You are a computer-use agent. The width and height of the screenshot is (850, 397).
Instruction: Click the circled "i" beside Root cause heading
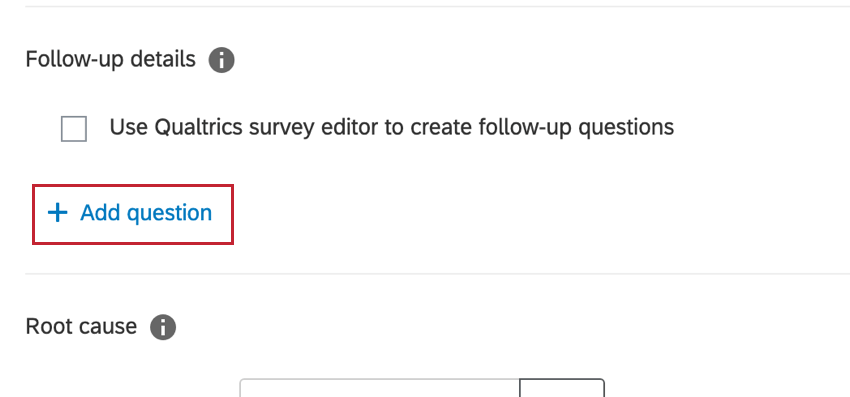tap(163, 327)
